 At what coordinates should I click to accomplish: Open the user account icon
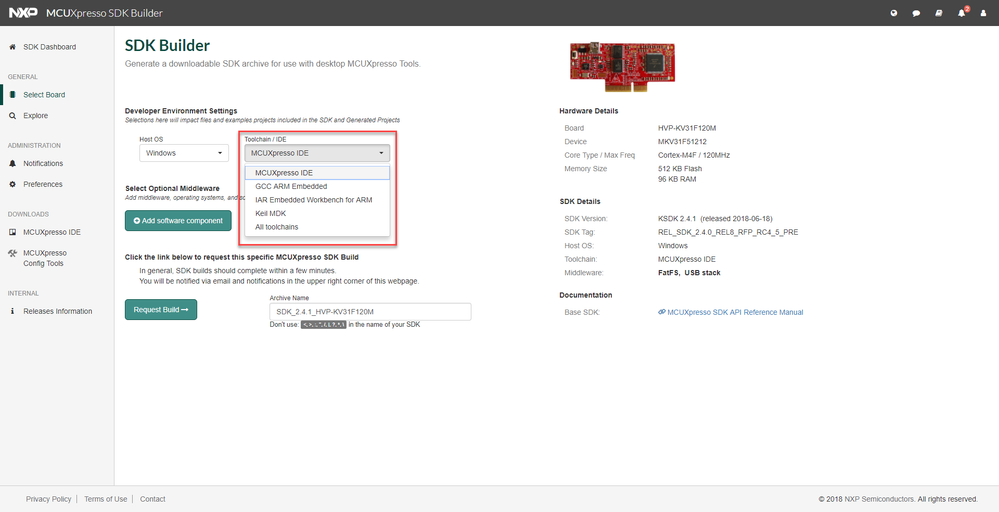pos(983,13)
